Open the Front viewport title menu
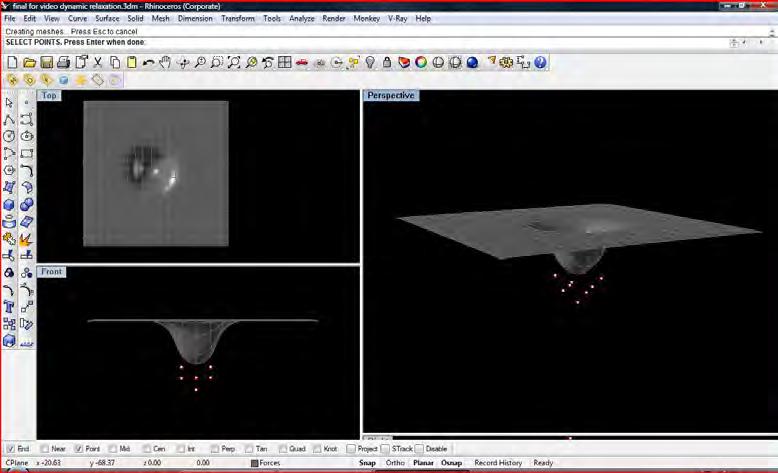This screenshot has height=473, width=778. 52,272
